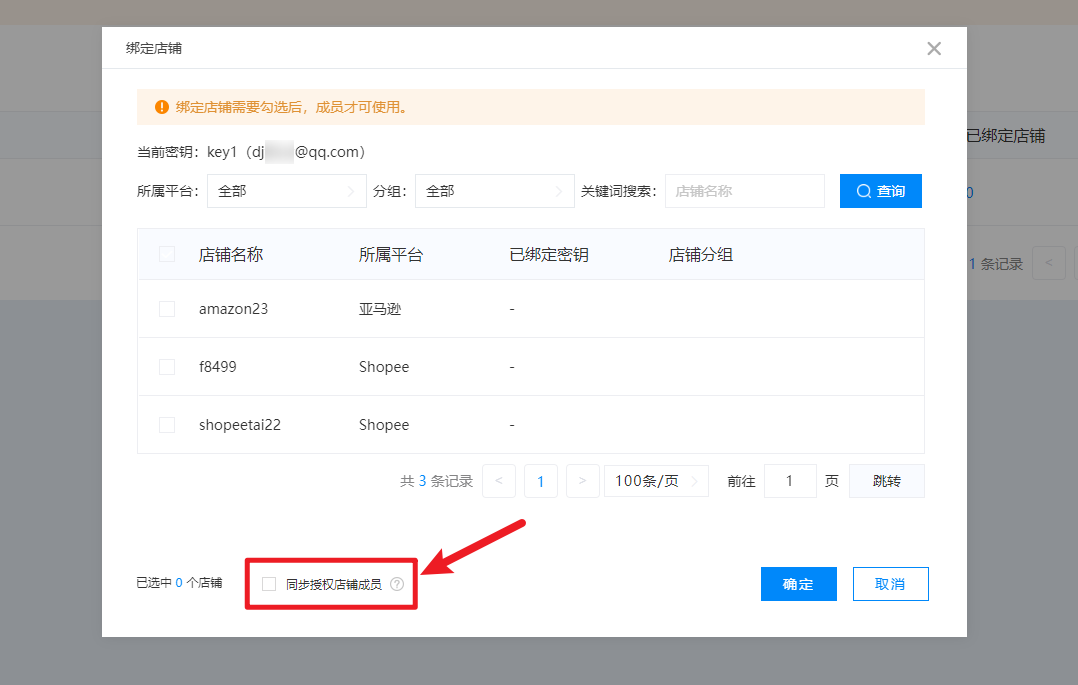Go to next page using right arrow
Viewport: 1078px width, 685px height.
(582, 481)
